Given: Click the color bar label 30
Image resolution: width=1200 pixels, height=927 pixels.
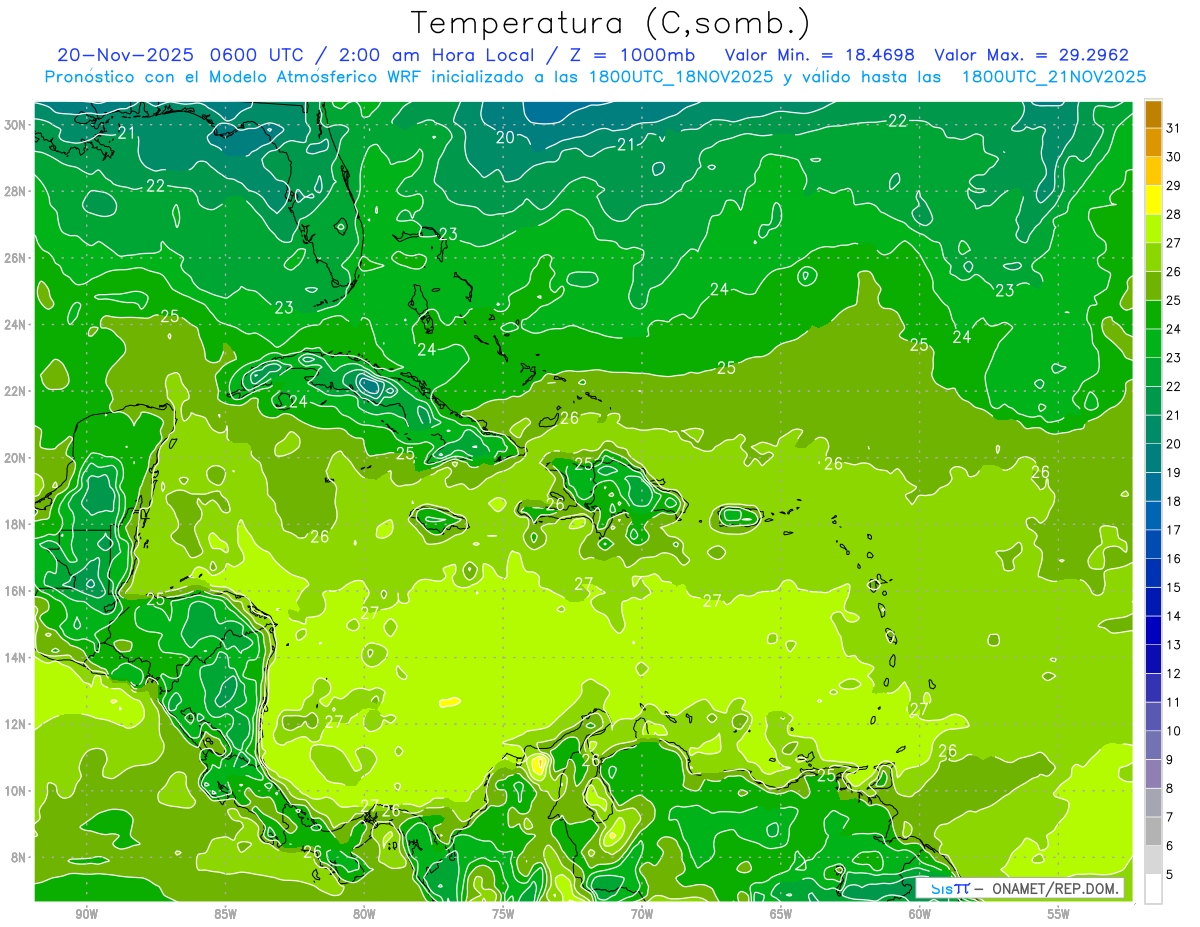Looking at the screenshot, I should tap(1174, 157).
